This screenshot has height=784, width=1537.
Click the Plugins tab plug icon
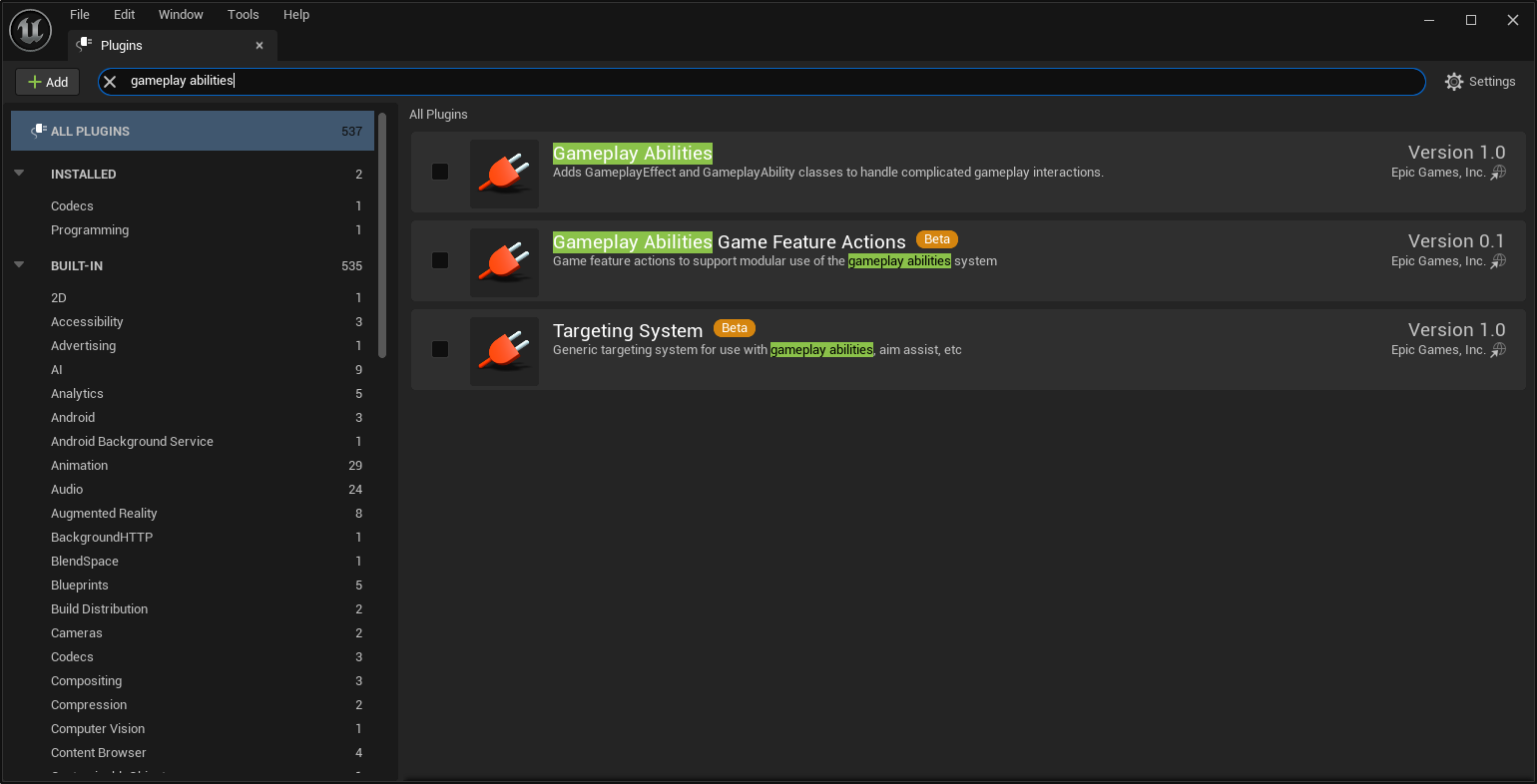(84, 45)
